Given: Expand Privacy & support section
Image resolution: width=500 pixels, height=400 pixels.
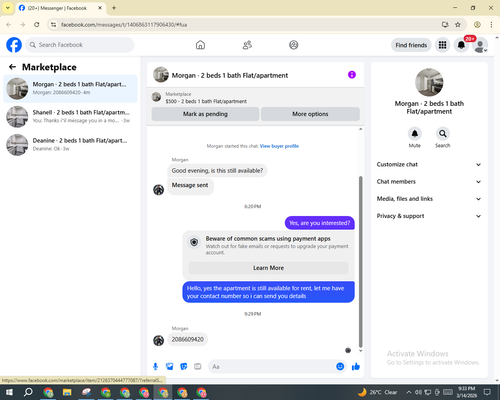Looking at the screenshot, I should [x=429, y=216].
